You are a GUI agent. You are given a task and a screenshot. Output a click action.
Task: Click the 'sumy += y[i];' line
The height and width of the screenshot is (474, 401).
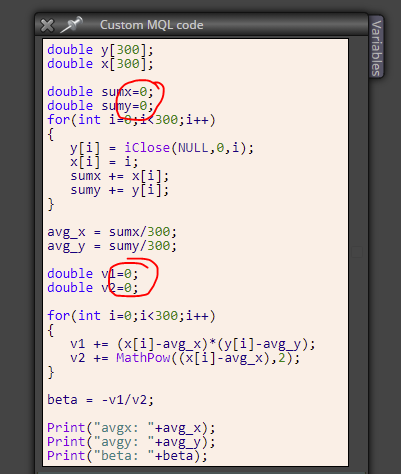120,190
